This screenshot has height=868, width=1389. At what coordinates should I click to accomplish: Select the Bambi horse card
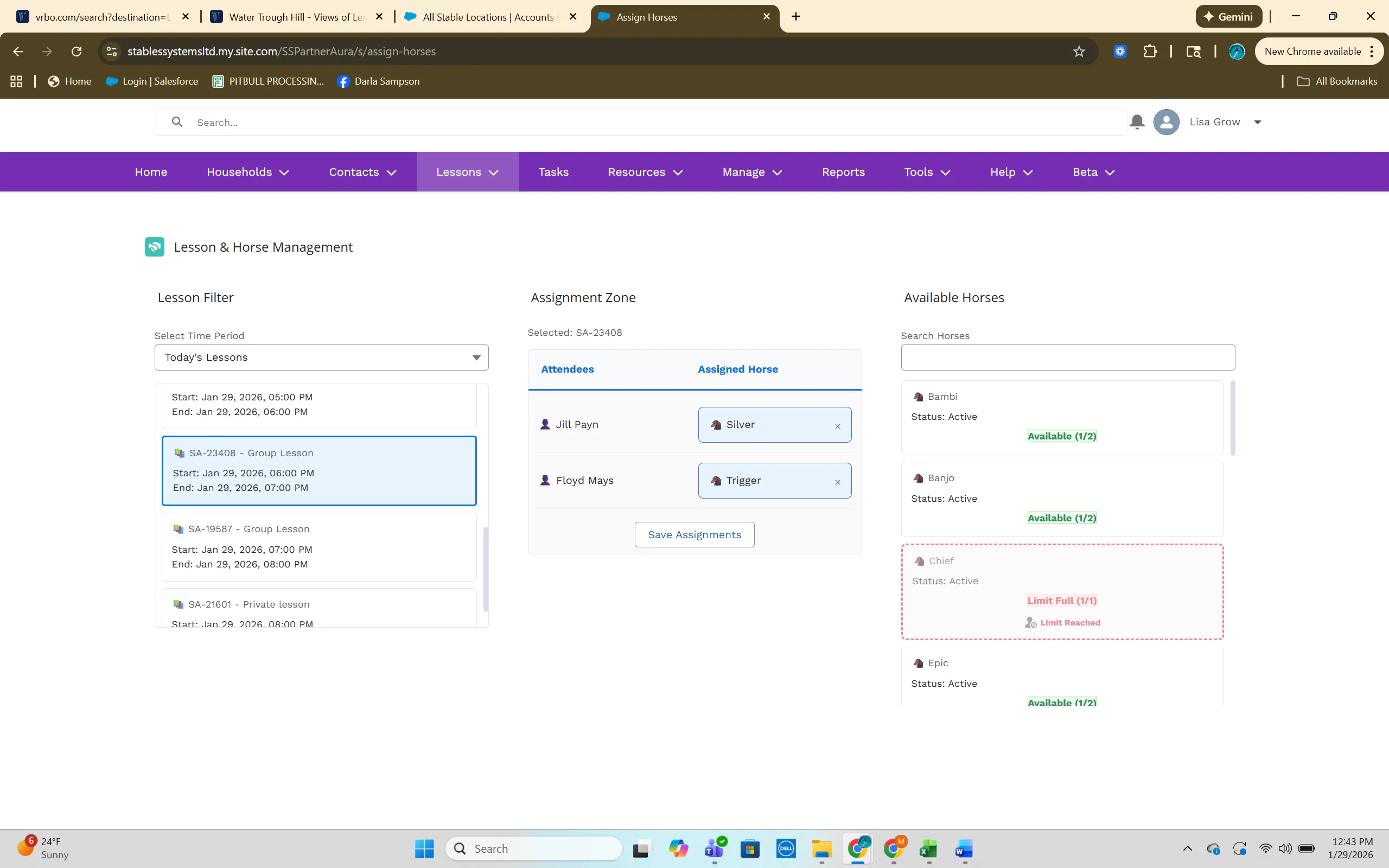[1062, 417]
